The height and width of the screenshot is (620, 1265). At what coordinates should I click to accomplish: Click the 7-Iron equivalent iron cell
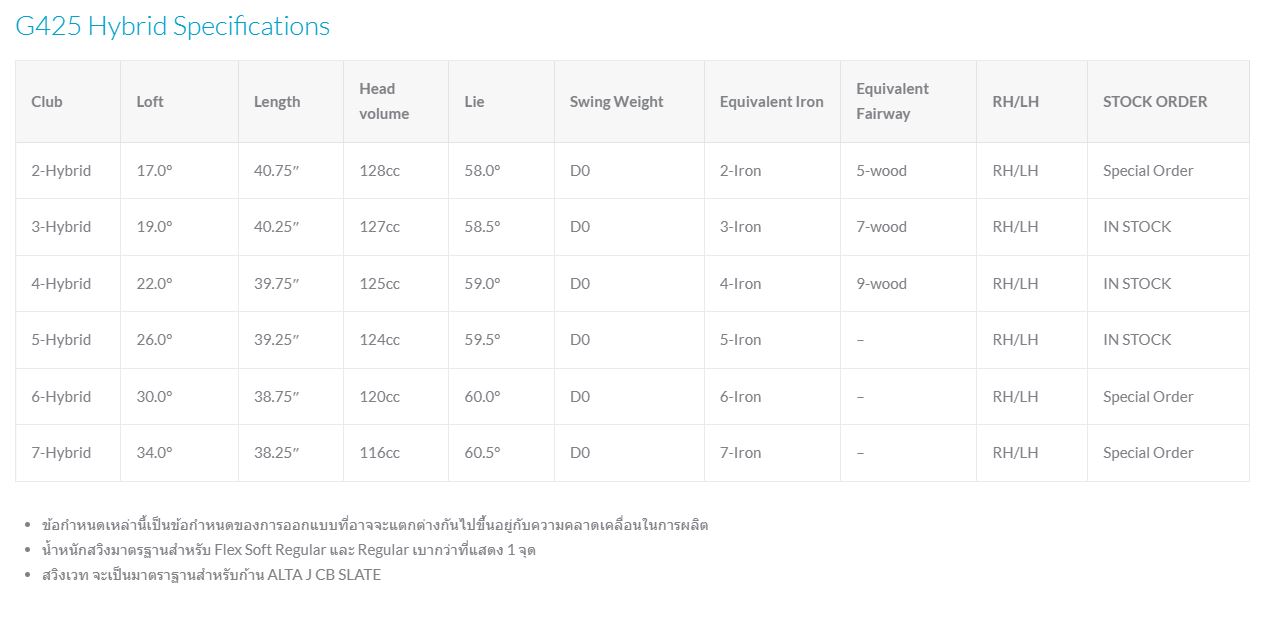point(741,453)
